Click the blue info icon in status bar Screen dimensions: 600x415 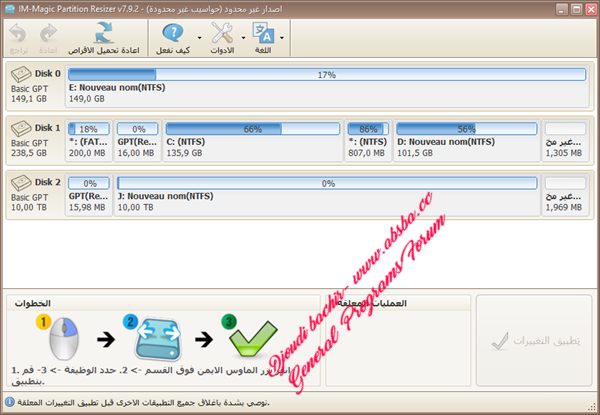(10, 402)
